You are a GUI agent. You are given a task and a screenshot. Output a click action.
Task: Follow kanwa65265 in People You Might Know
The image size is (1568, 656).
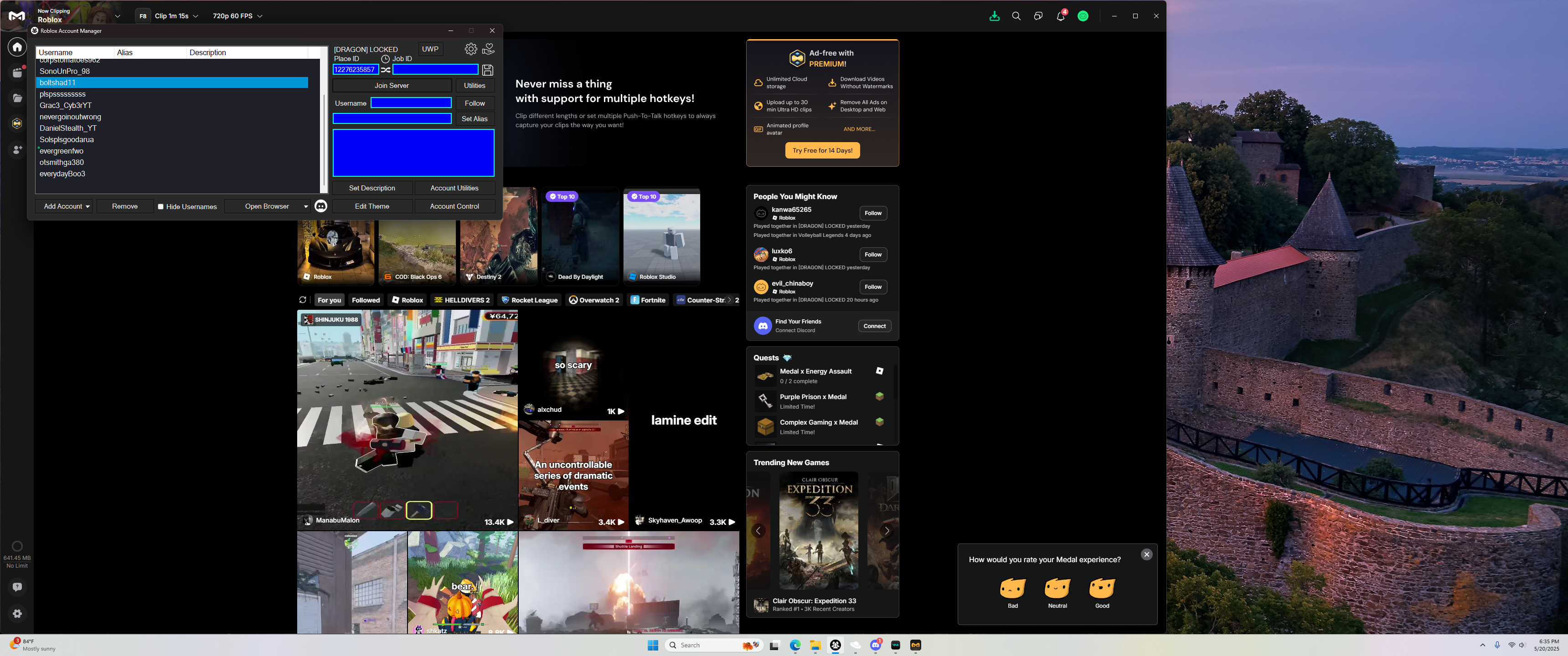click(x=873, y=213)
